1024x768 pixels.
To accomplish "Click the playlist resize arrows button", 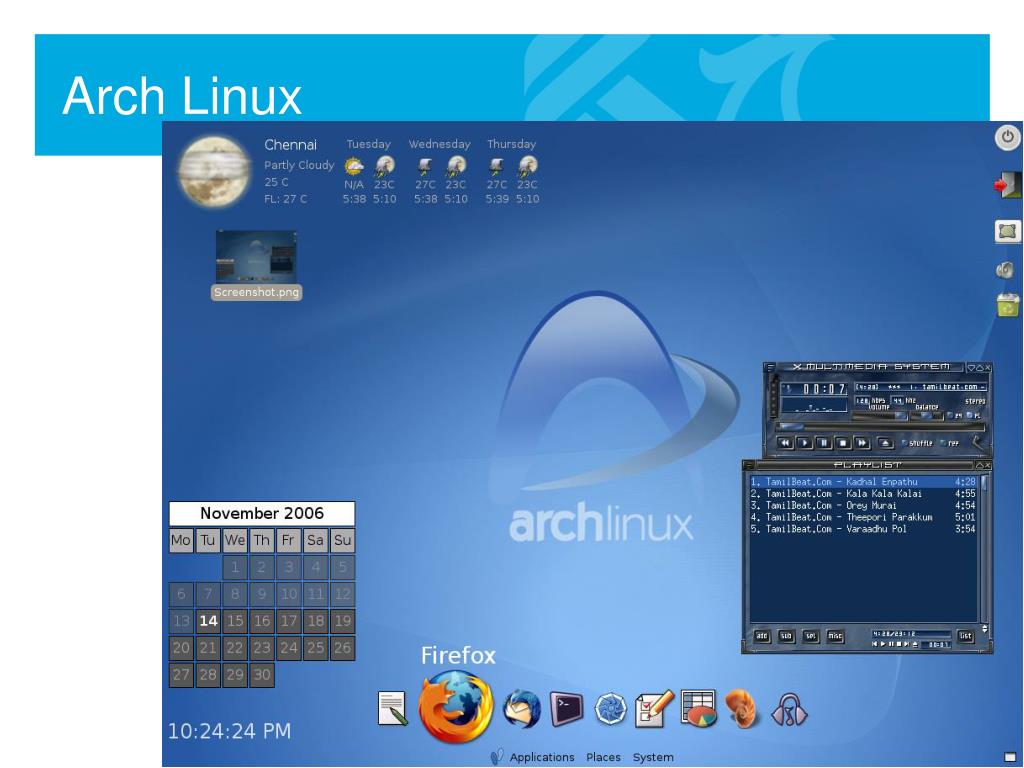I will tap(985, 629).
